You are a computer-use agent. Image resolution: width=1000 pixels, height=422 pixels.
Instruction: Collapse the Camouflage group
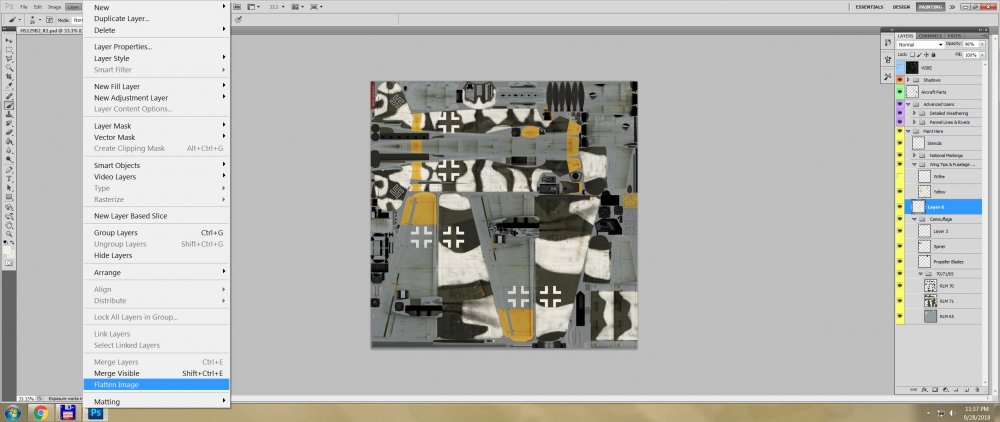[x=914, y=219]
